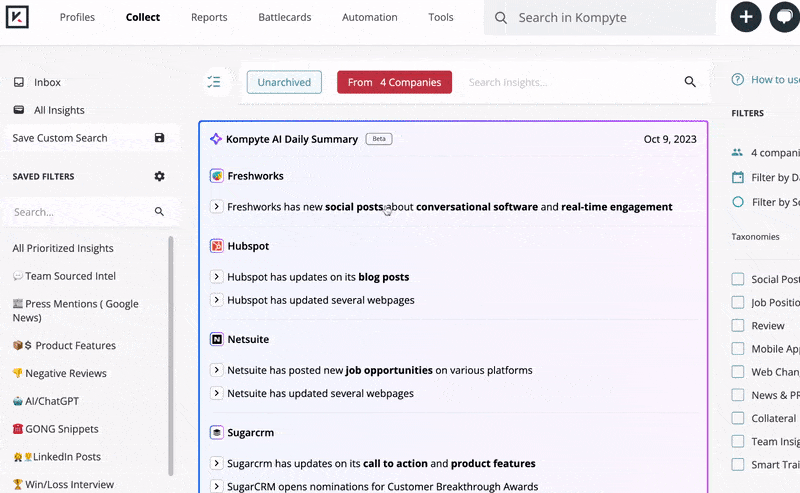Open All Insights link
The height and width of the screenshot is (493, 800).
(x=59, y=110)
